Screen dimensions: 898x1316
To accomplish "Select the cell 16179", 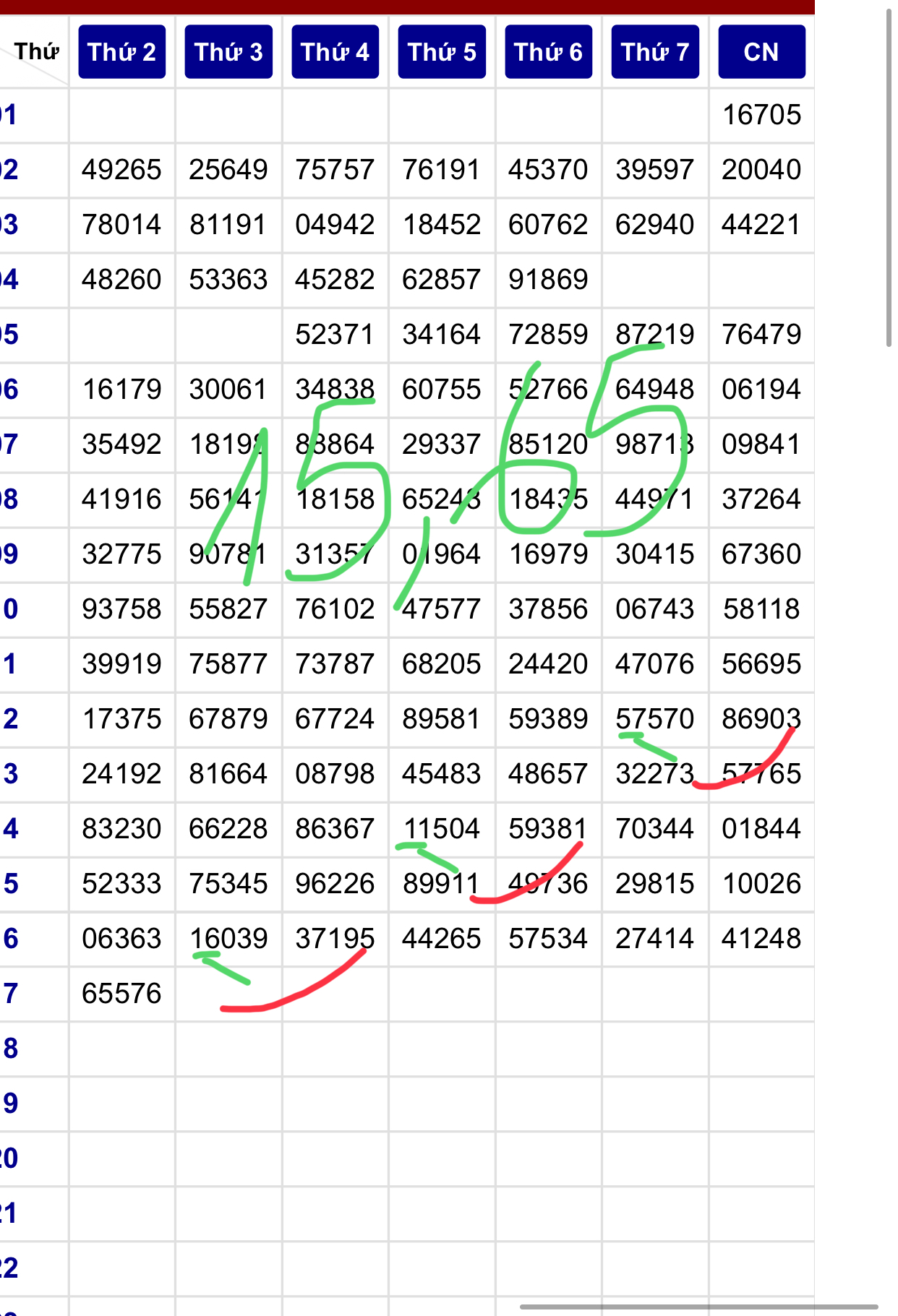I will pos(121,390).
